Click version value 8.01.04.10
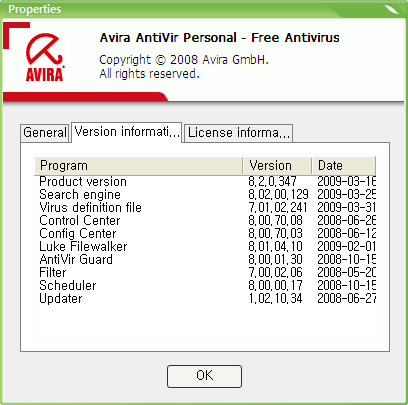 pos(275,247)
